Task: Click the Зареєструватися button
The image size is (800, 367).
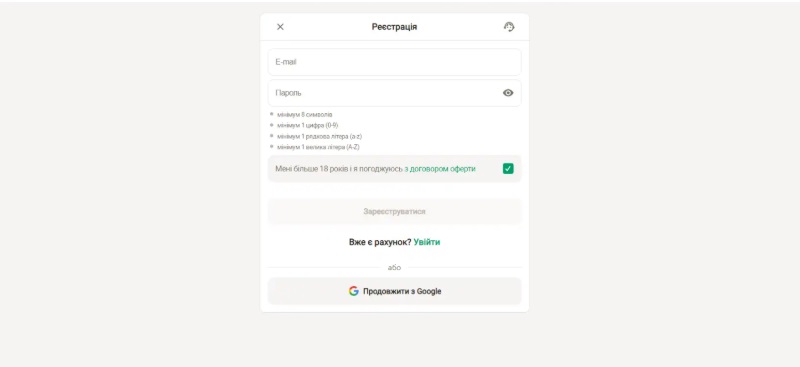Action: point(394,211)
